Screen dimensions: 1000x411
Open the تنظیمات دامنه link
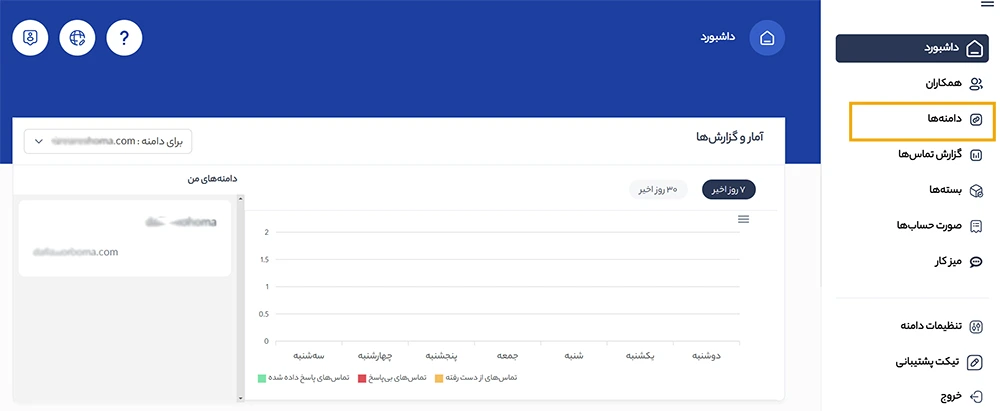930,326
